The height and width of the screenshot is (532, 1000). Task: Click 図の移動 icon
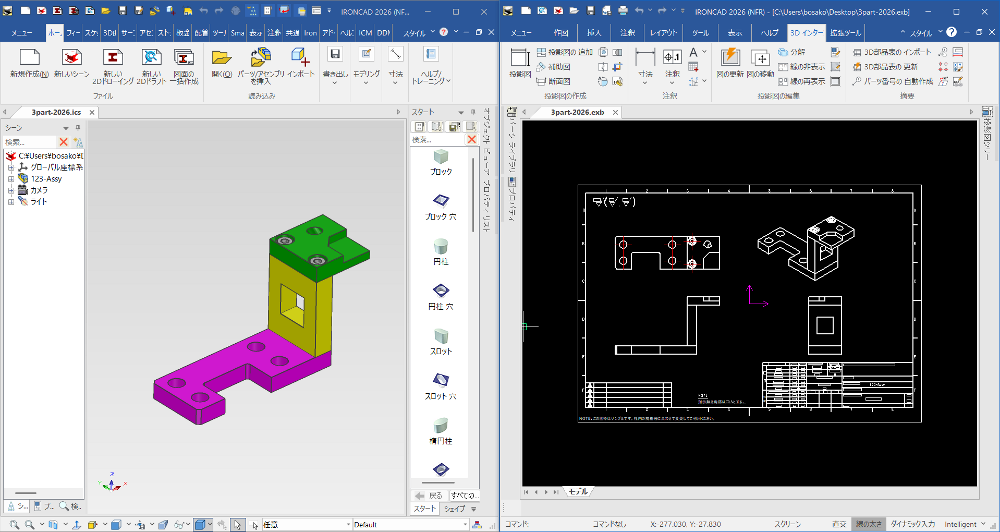tap(760, 64)
